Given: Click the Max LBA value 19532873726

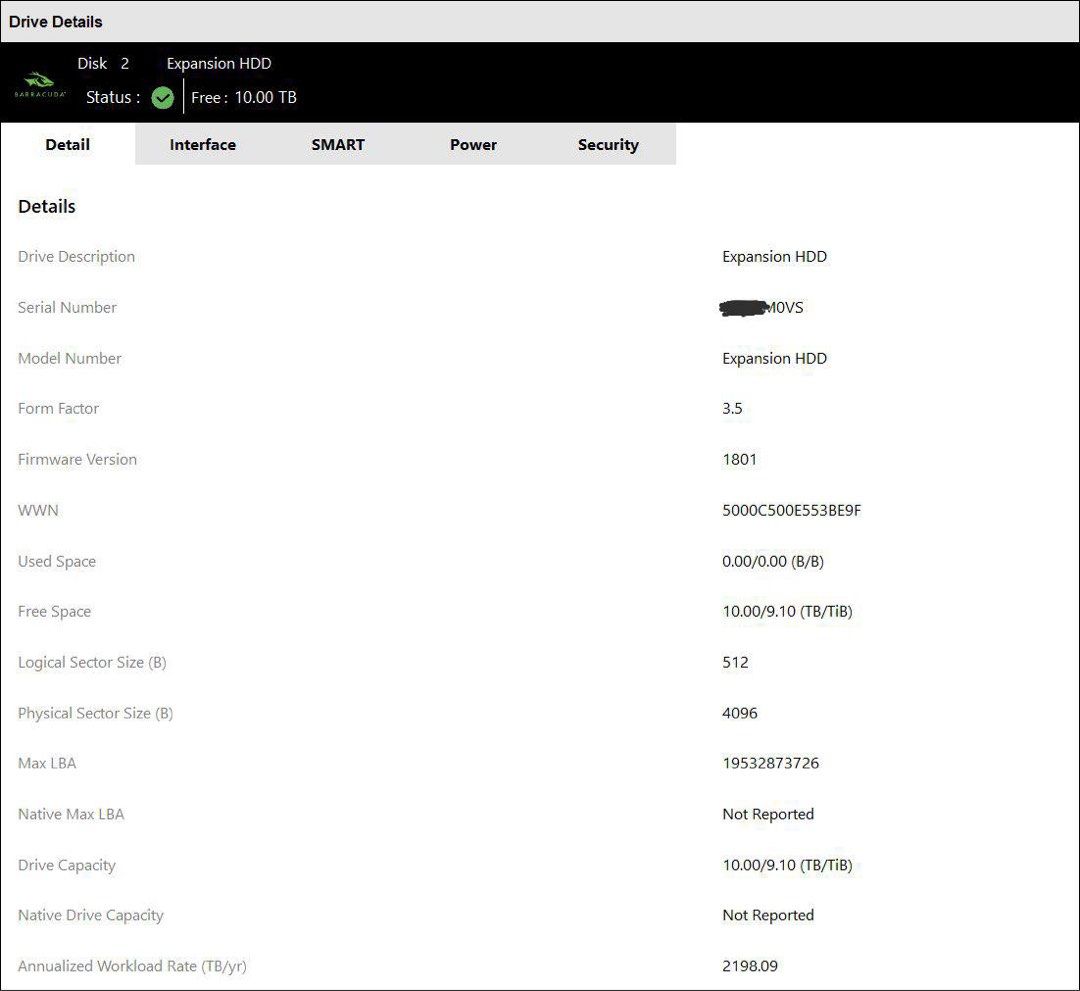Looking at the screenshot, I should 771,763.
